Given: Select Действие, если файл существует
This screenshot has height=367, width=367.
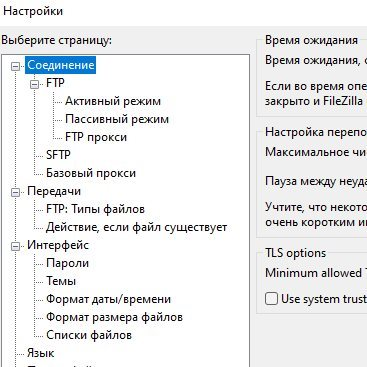Looking at the screenshot, I should pos(137,227).
